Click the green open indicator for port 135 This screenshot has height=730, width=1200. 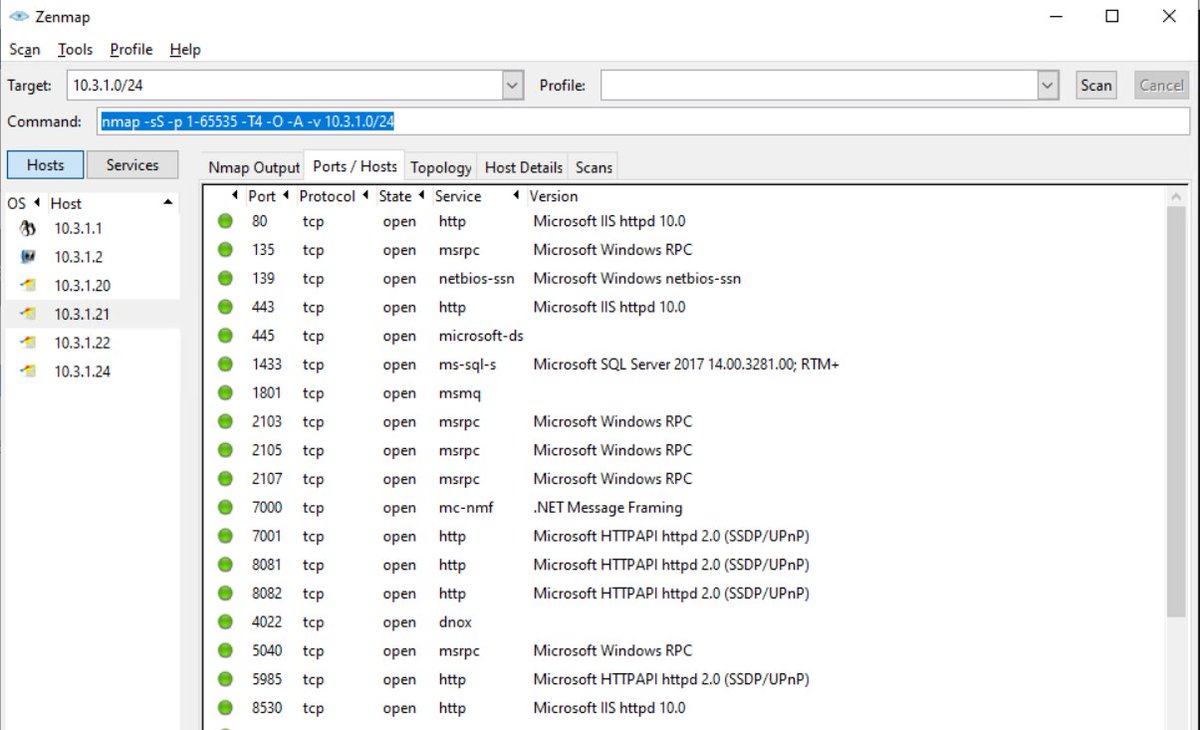[226, 250]
